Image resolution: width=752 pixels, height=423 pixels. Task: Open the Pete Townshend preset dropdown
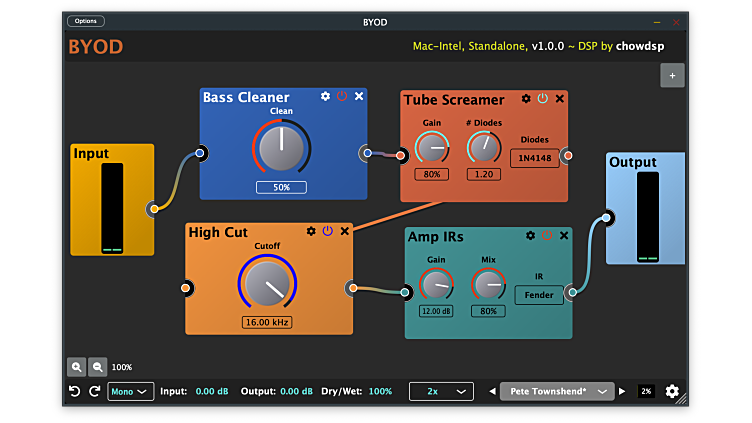pos(557,391)
